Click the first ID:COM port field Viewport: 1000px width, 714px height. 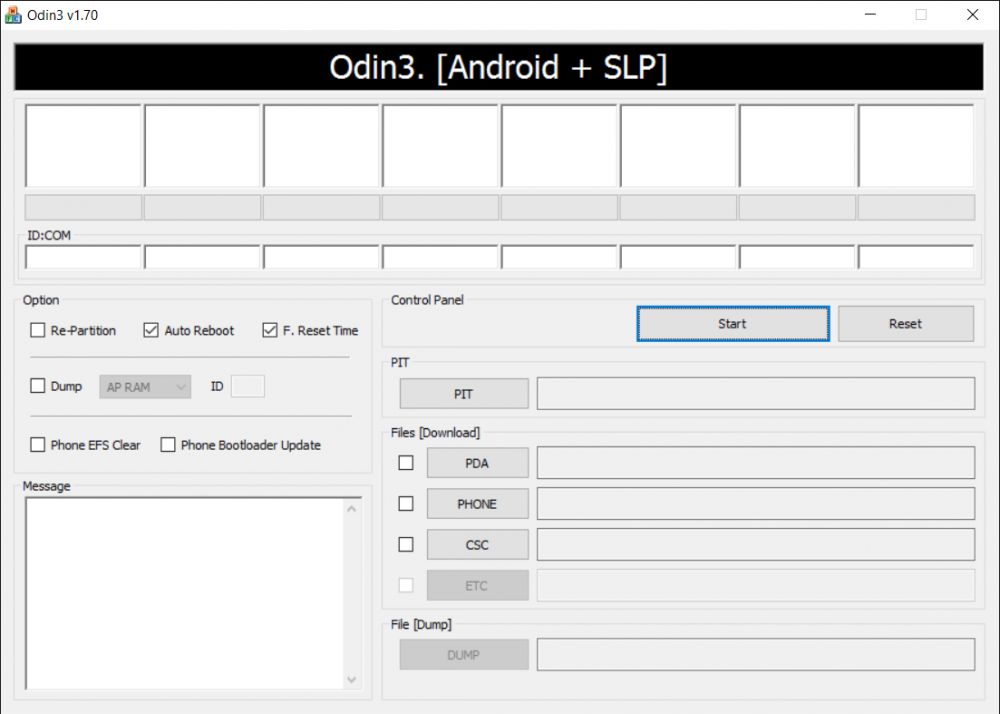(83, 257)
